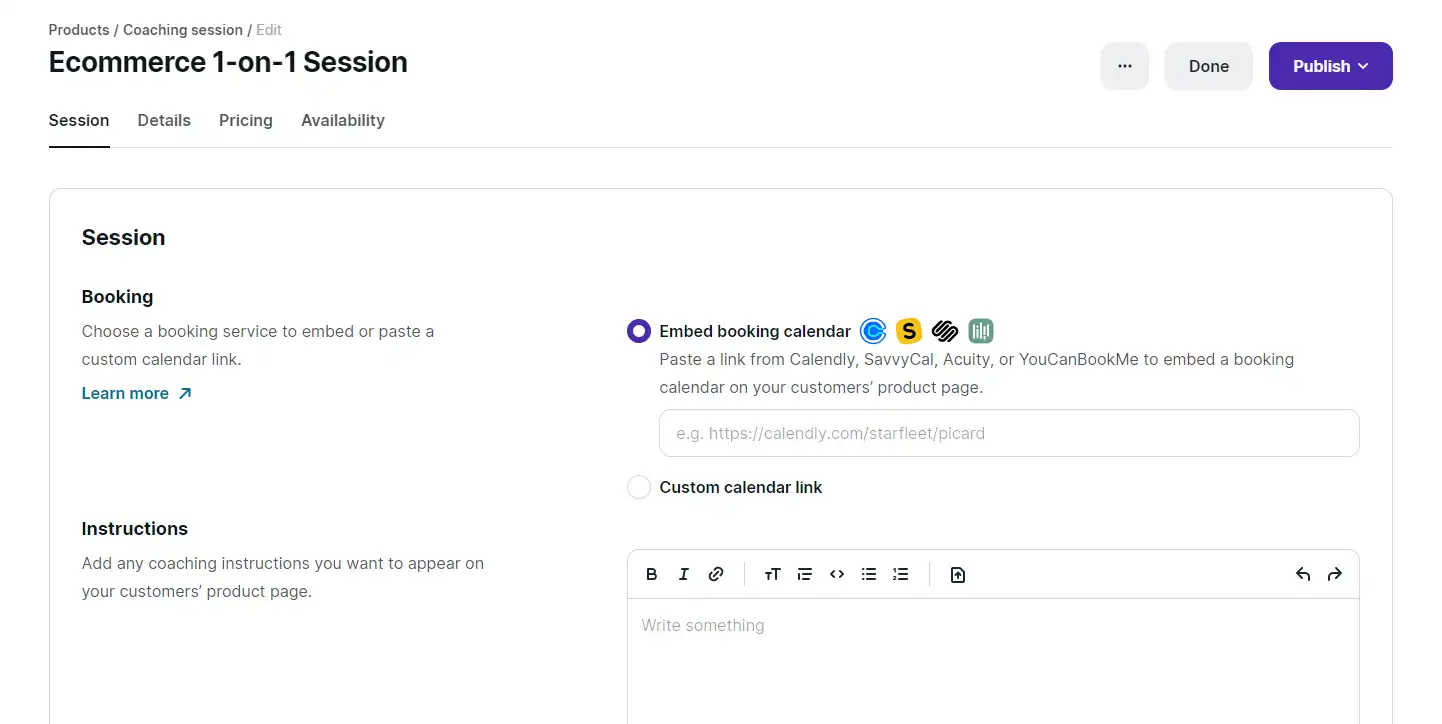
Task: Undo the last edit in the editor
Action: (1303, 574)
